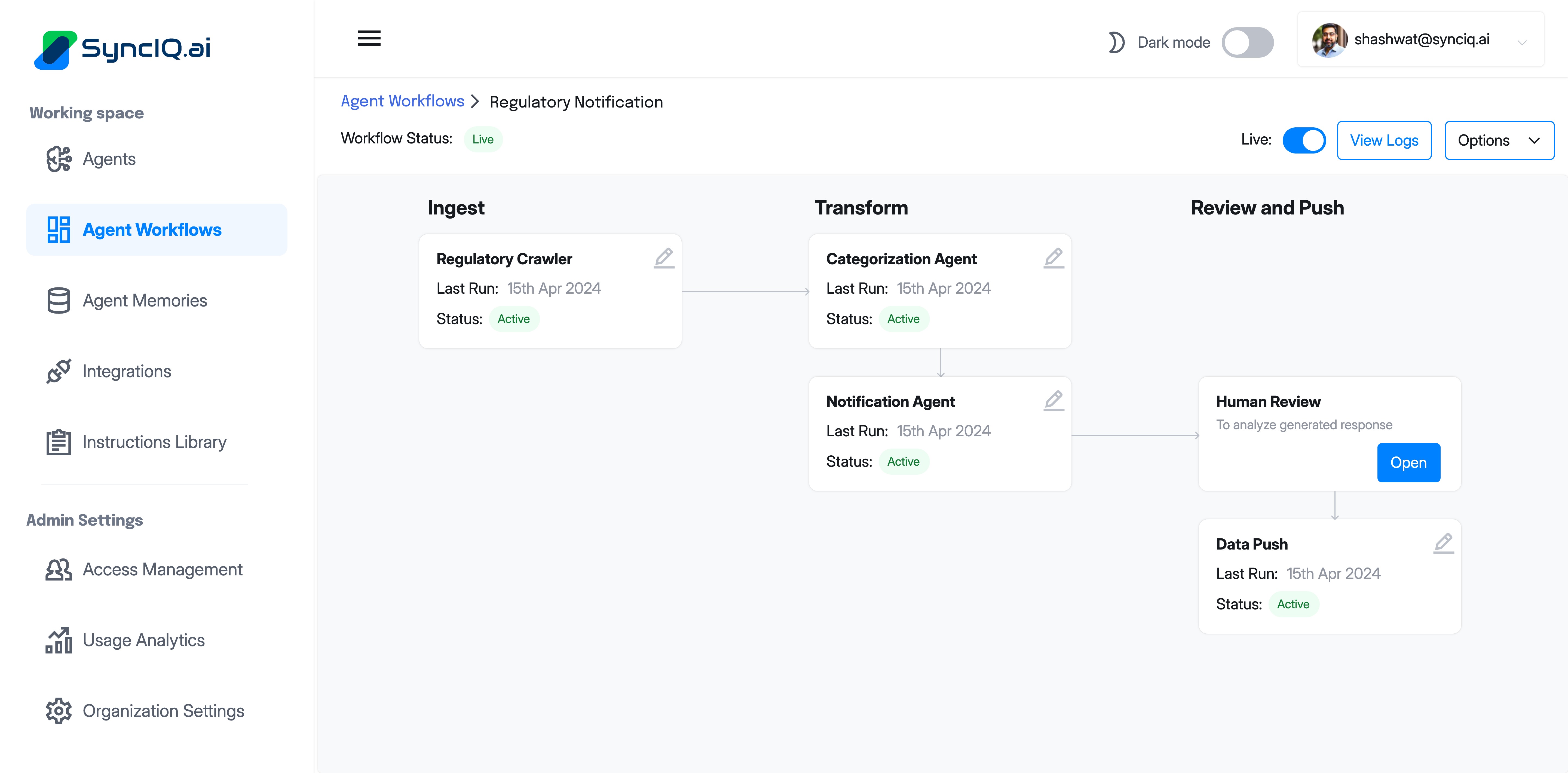Viewport: 1568px width, 773px height.
Task: Select the Notification Agent card title
Action: point(890,402)
